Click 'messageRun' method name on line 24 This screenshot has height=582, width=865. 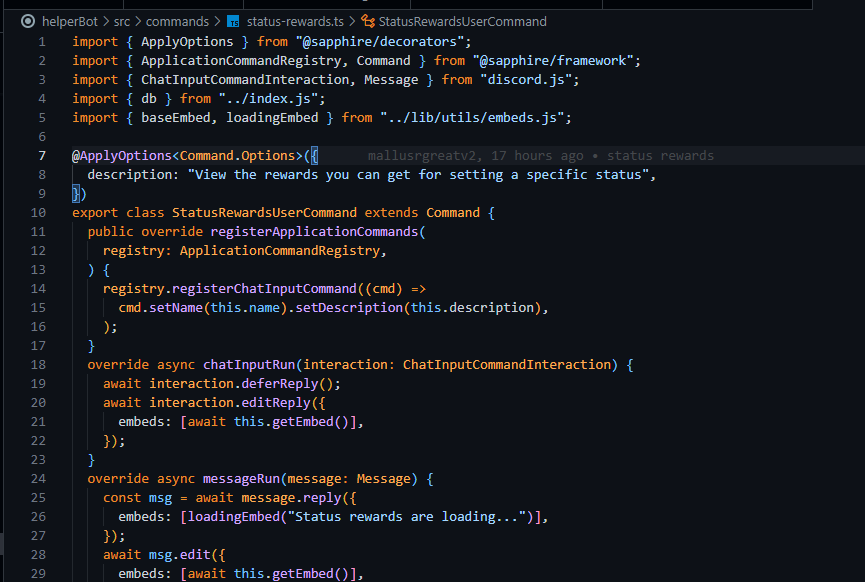(241, 478)
